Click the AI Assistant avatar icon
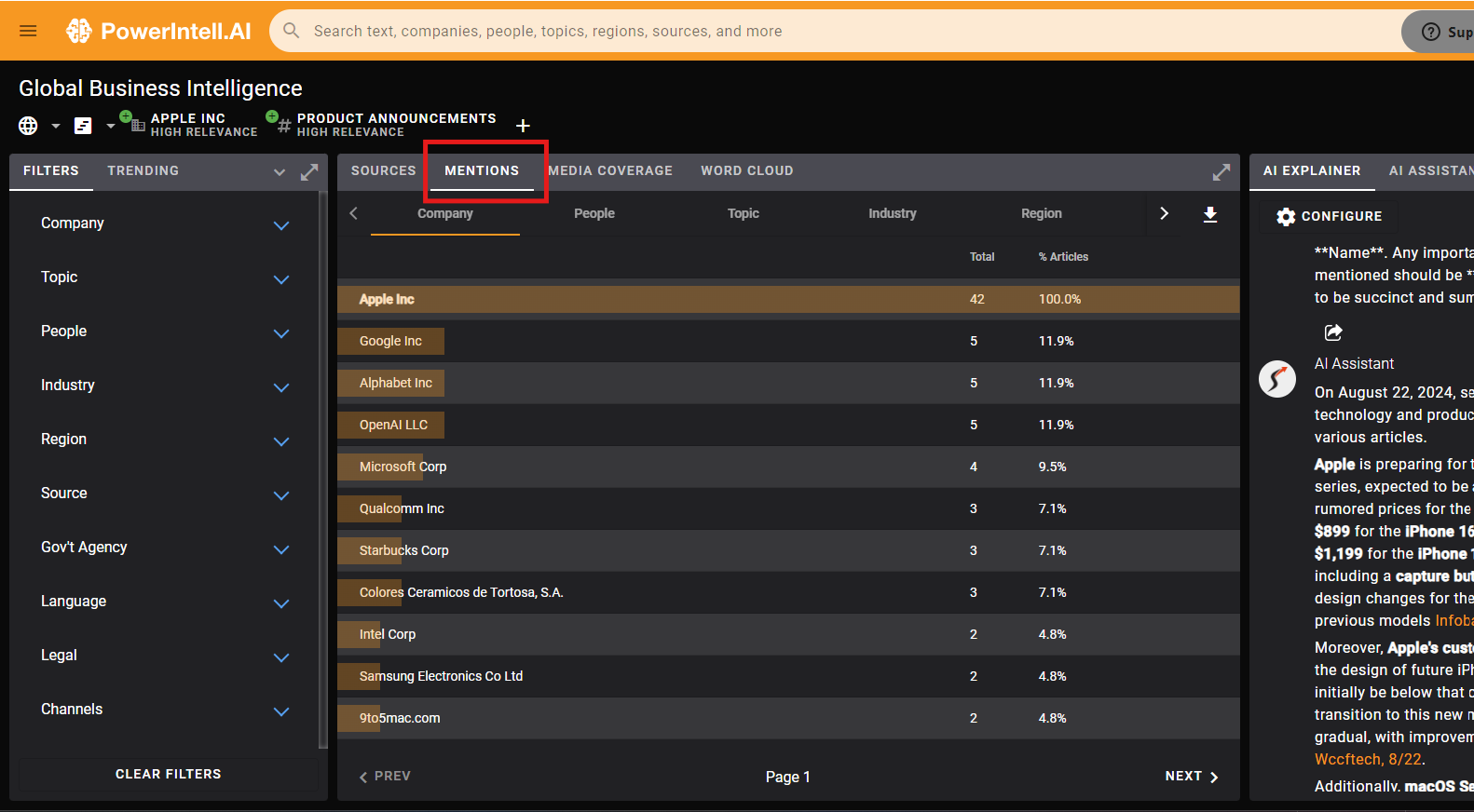Image resolution: width=1474 pixels, height=812 pixels. (1277, 379)
